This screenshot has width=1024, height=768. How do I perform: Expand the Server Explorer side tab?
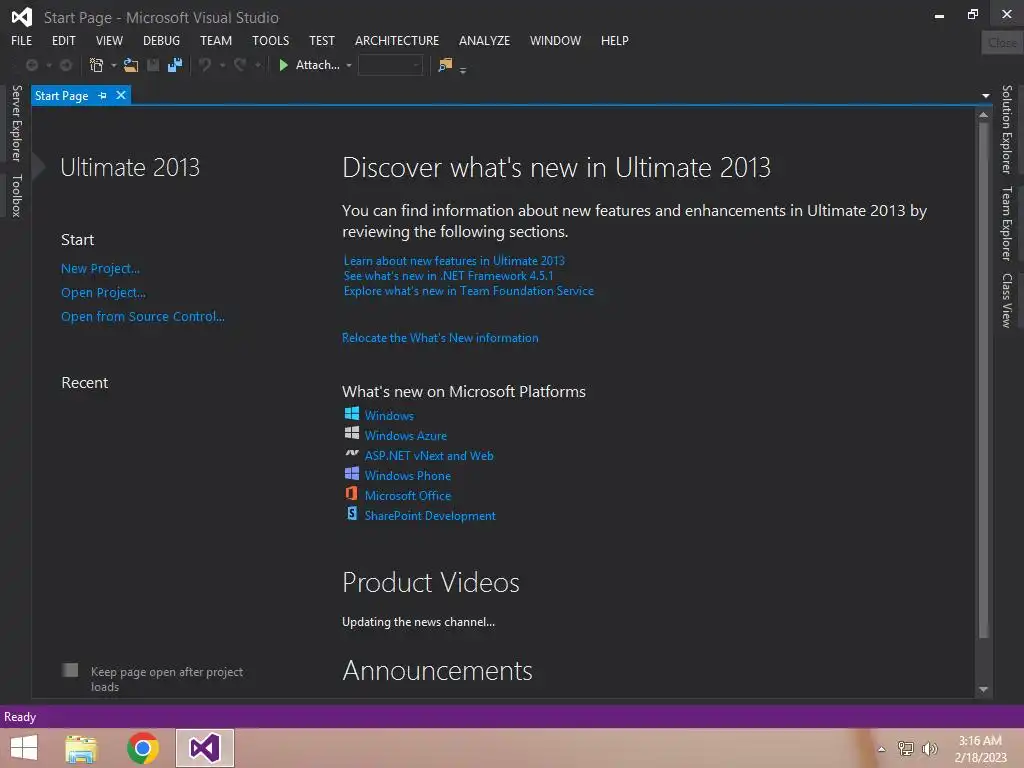tap(16, 123)
